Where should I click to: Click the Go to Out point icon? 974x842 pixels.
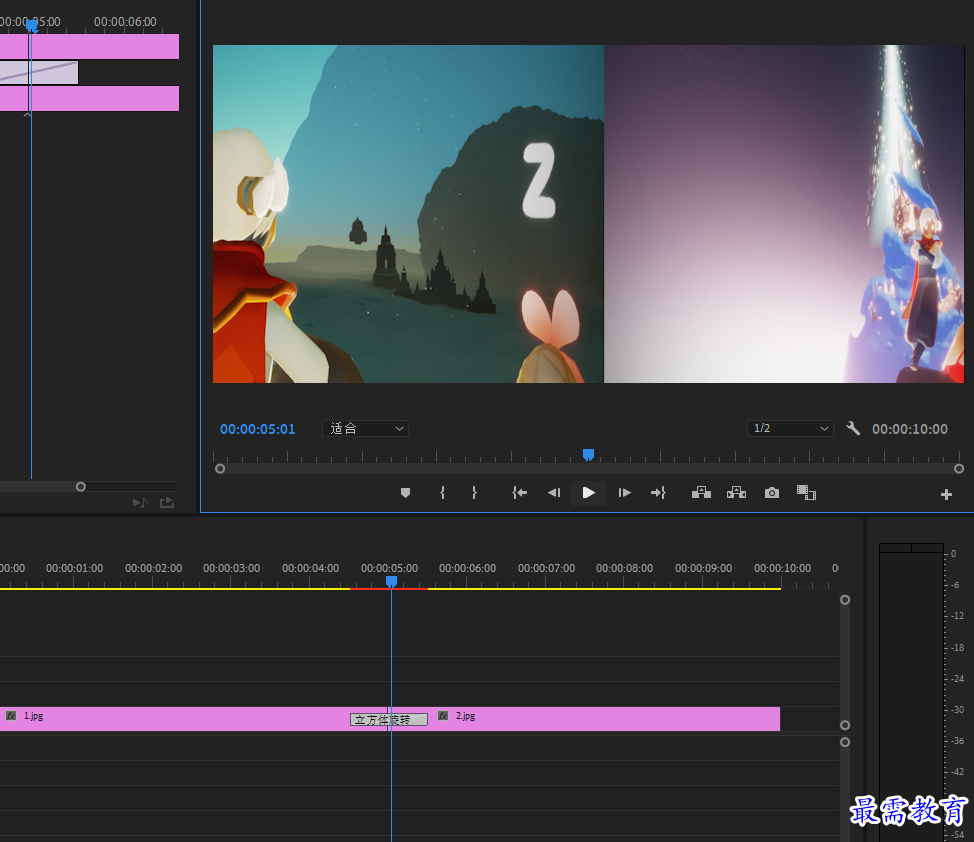point(658,493)
